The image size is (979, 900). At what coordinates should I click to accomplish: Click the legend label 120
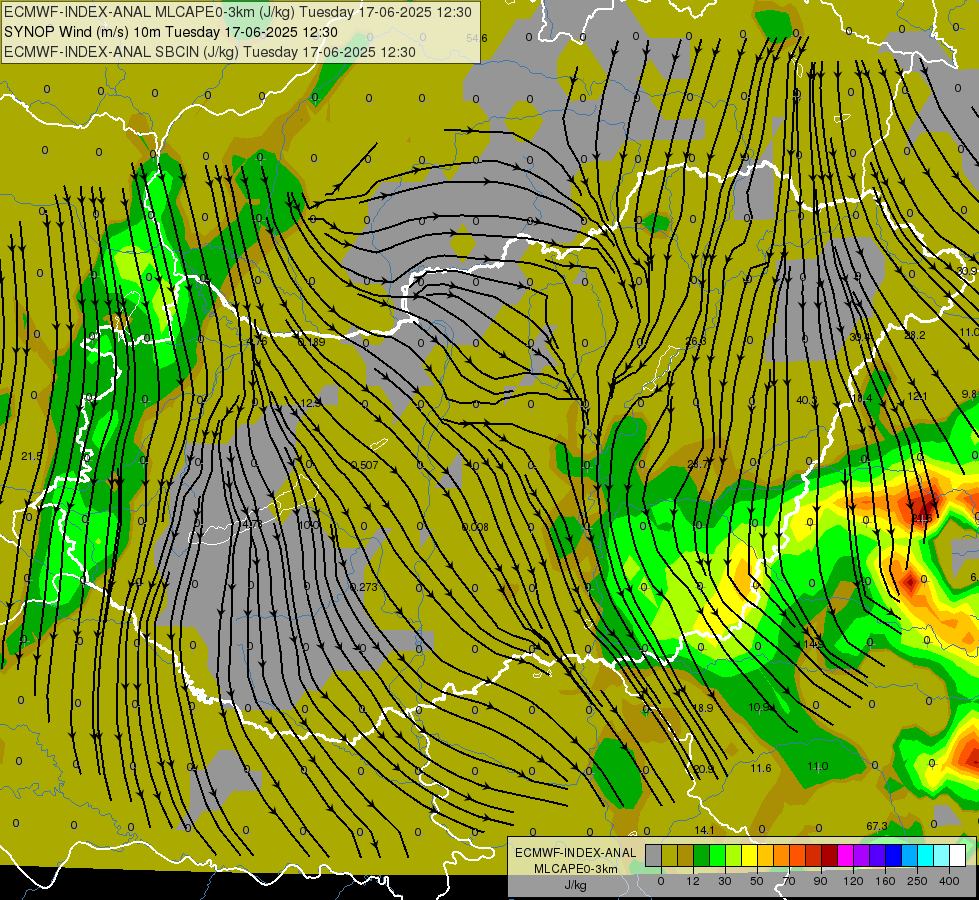[853, 881]
